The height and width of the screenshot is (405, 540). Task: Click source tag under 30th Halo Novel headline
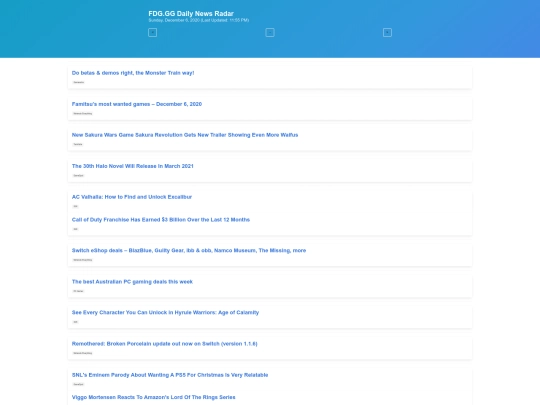pos(79,175)
